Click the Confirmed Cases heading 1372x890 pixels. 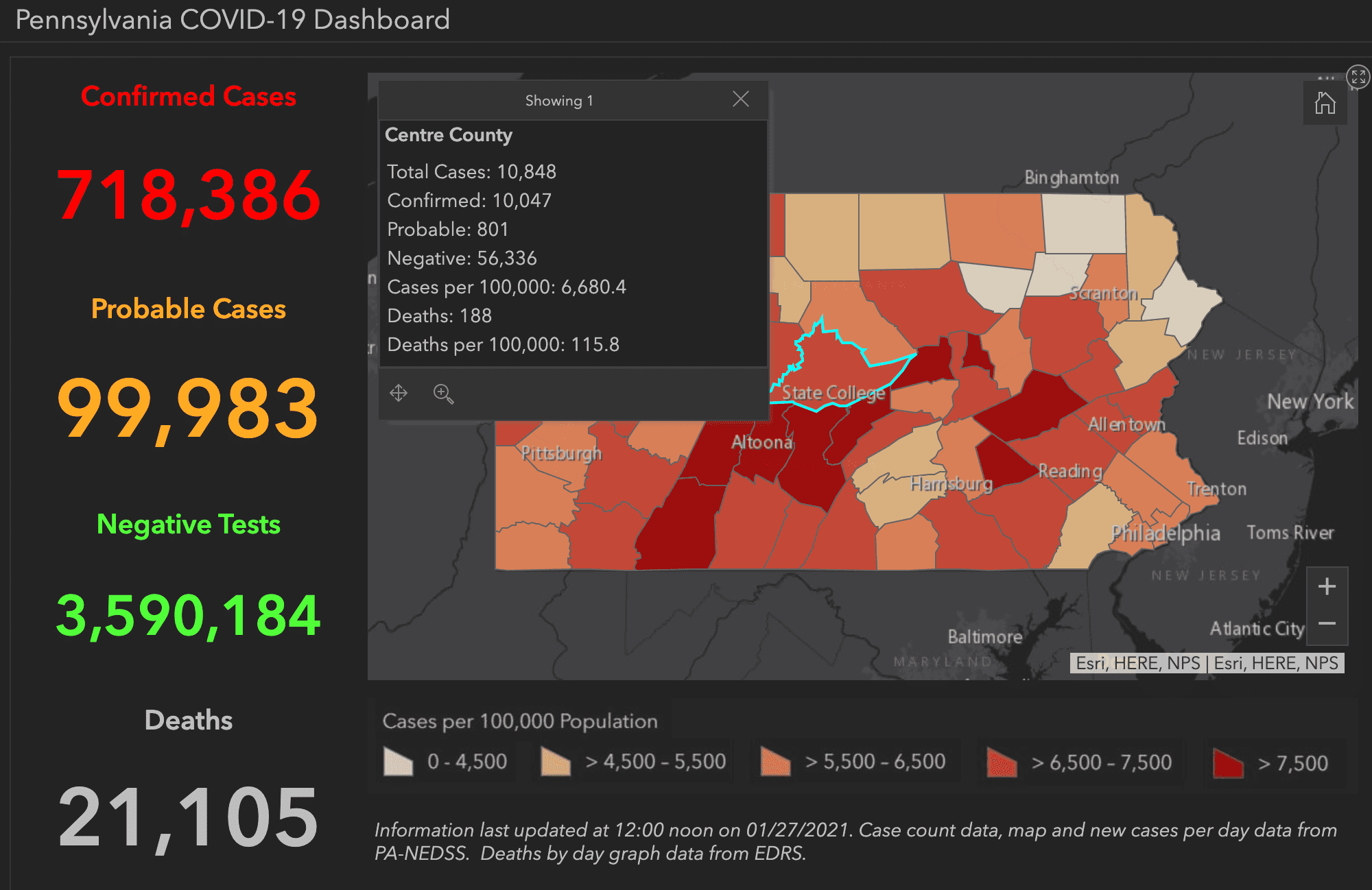tap(189, 96)
